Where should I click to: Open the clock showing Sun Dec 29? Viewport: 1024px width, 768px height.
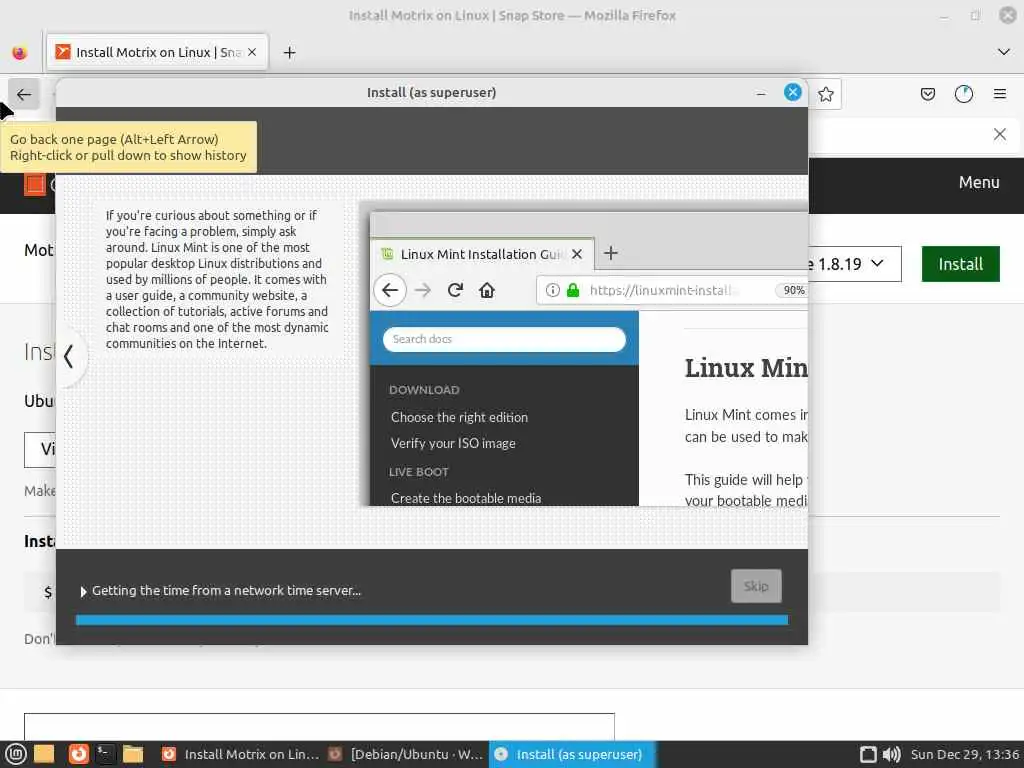pos(965,754)
